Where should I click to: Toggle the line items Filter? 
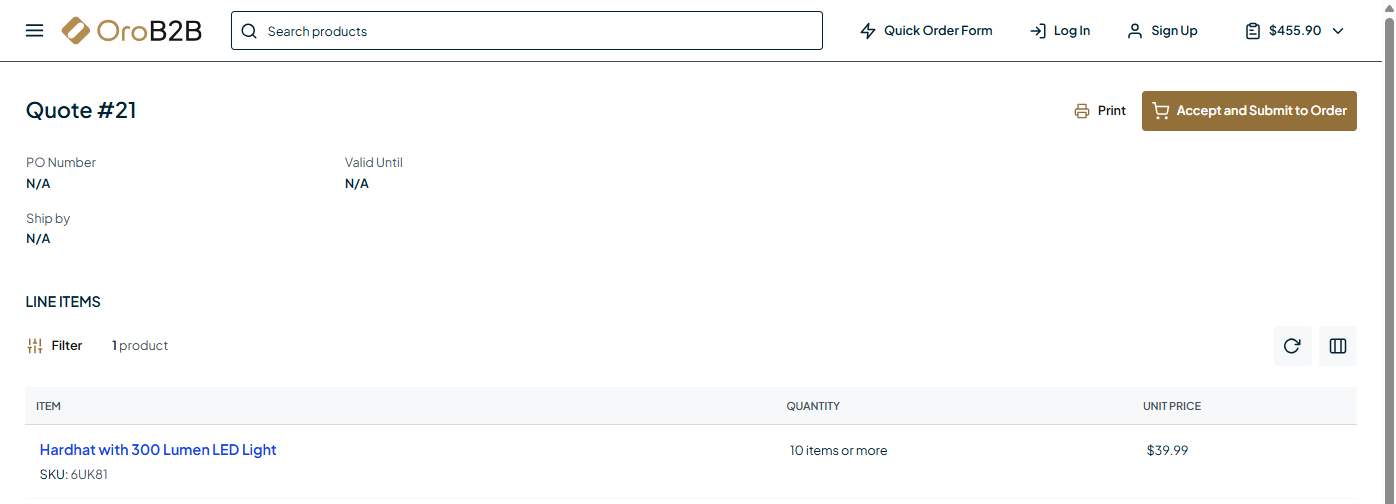tap(55, 346)
